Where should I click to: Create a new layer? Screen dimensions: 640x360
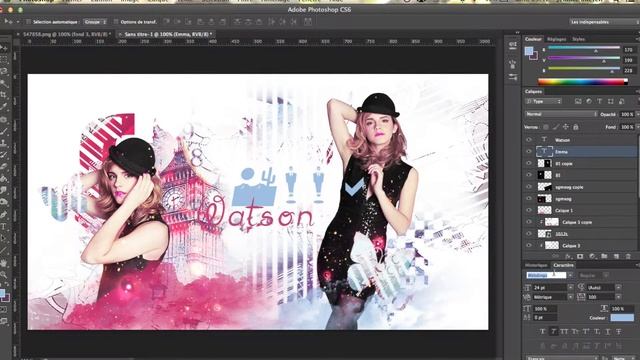616,256
